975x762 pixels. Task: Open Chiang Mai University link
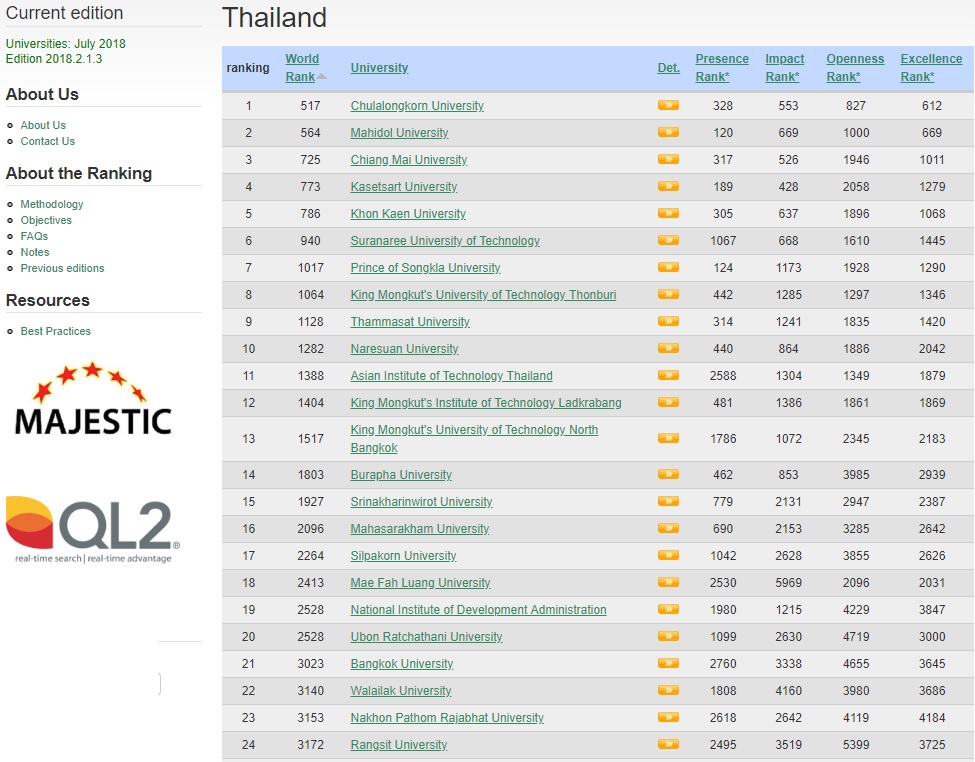point(408,160)
